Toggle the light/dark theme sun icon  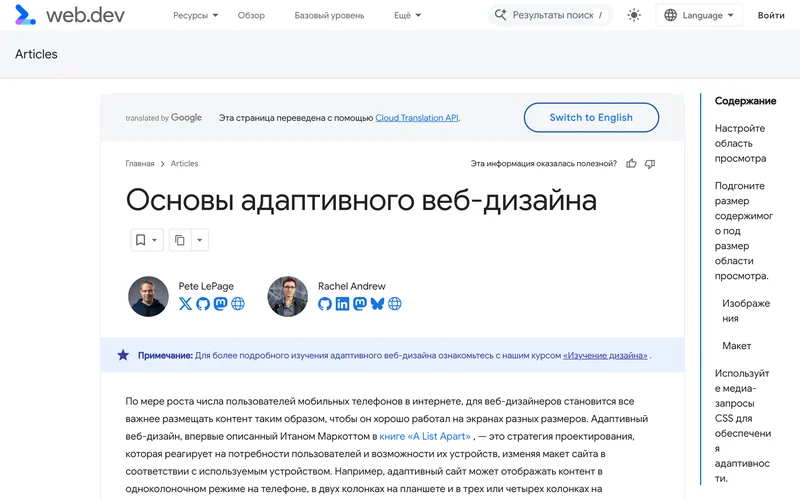pos(634,15)
